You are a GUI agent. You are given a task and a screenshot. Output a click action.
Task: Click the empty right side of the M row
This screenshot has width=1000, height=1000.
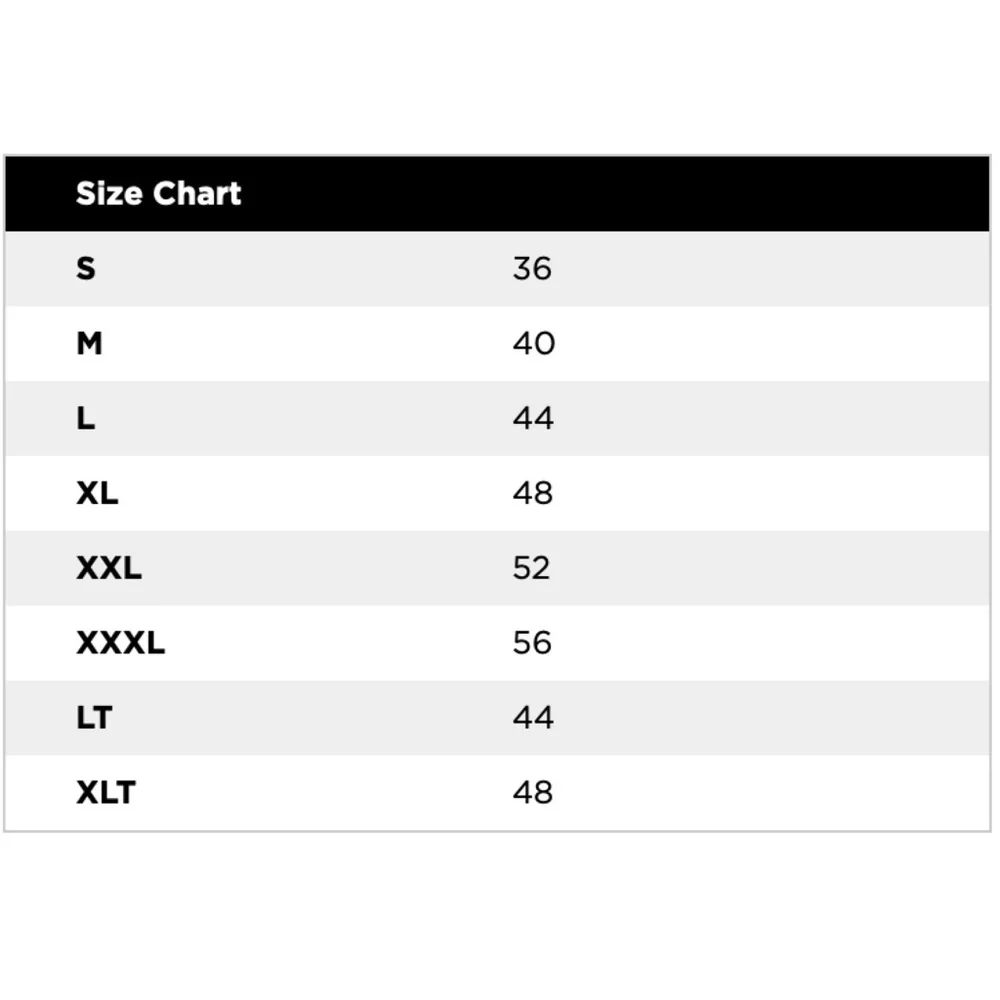[x=772, y=343]
